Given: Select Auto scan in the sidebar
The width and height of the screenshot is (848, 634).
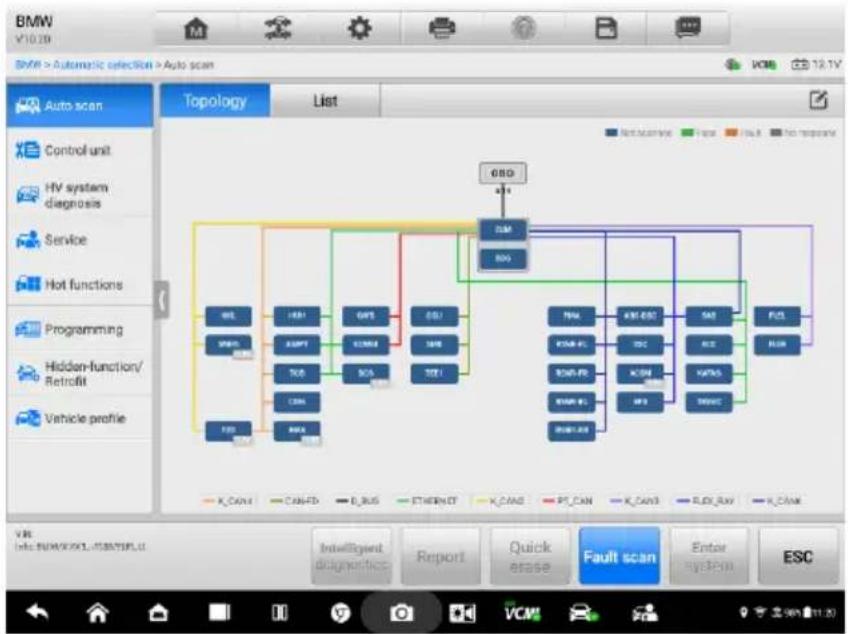Looking at the screenshot, I should 80,105.
